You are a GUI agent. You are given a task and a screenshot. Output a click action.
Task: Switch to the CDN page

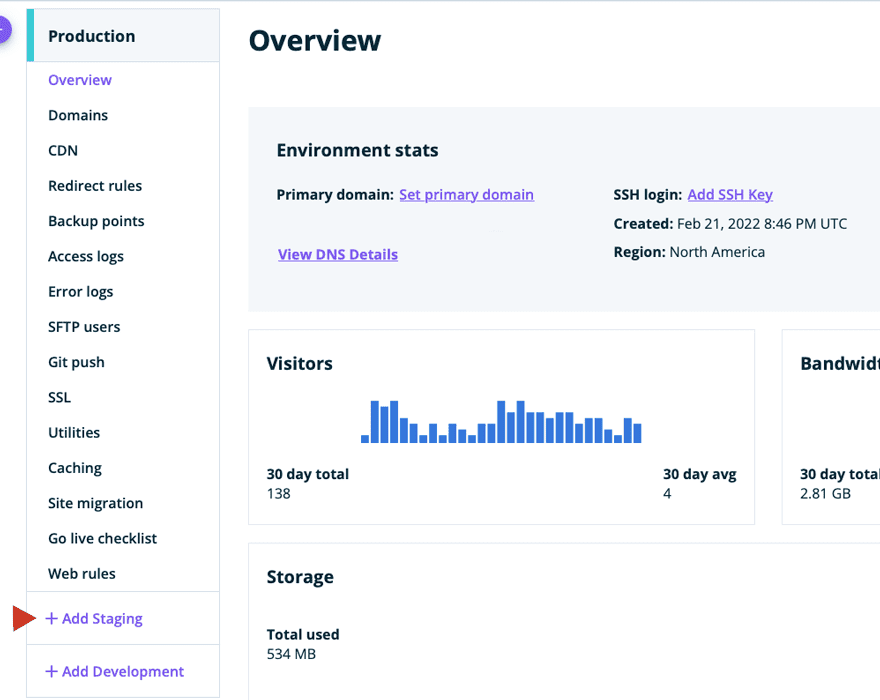62,150
